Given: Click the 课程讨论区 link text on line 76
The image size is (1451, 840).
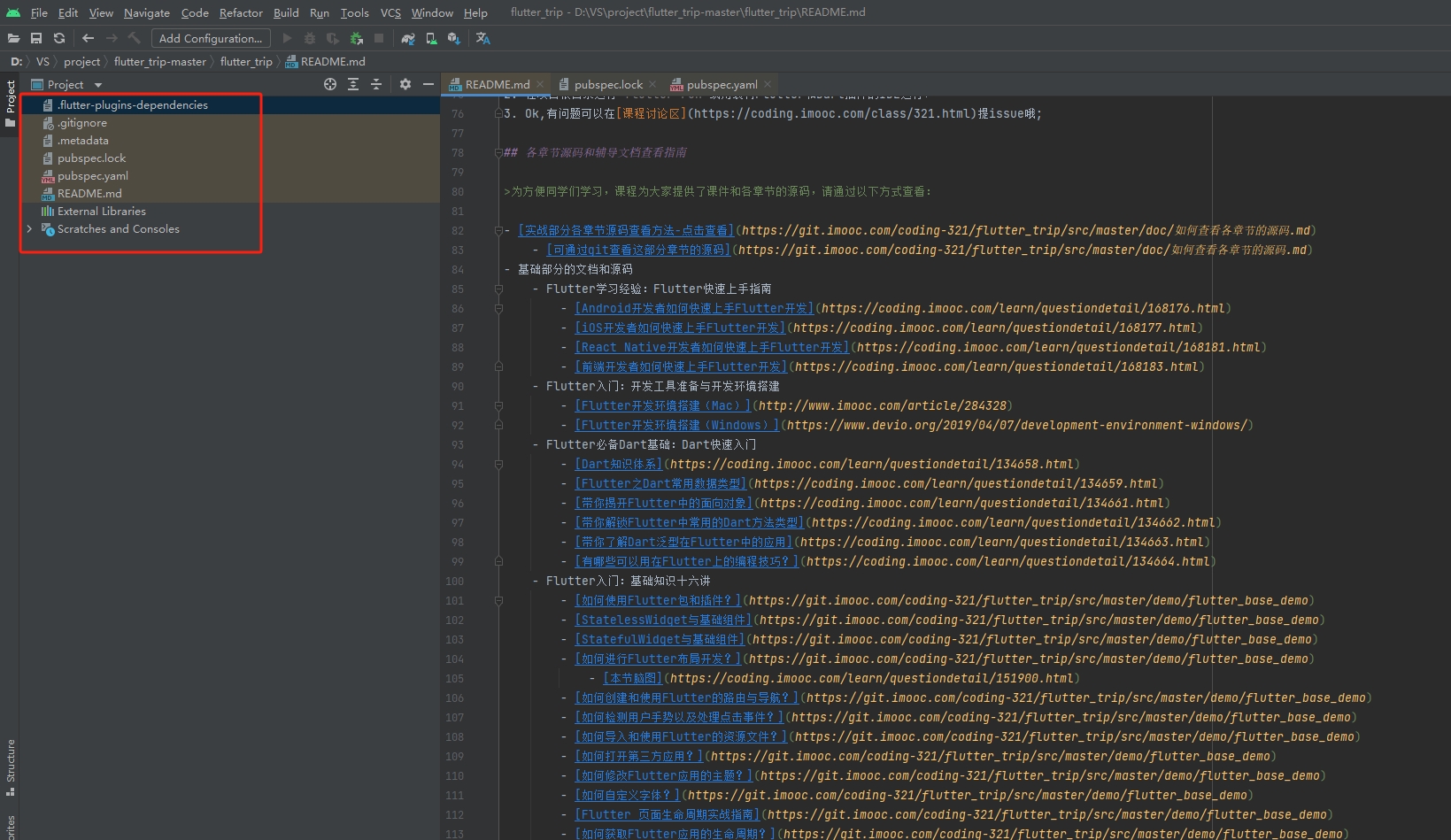Looking at the screenshot, I should point(652,113).
